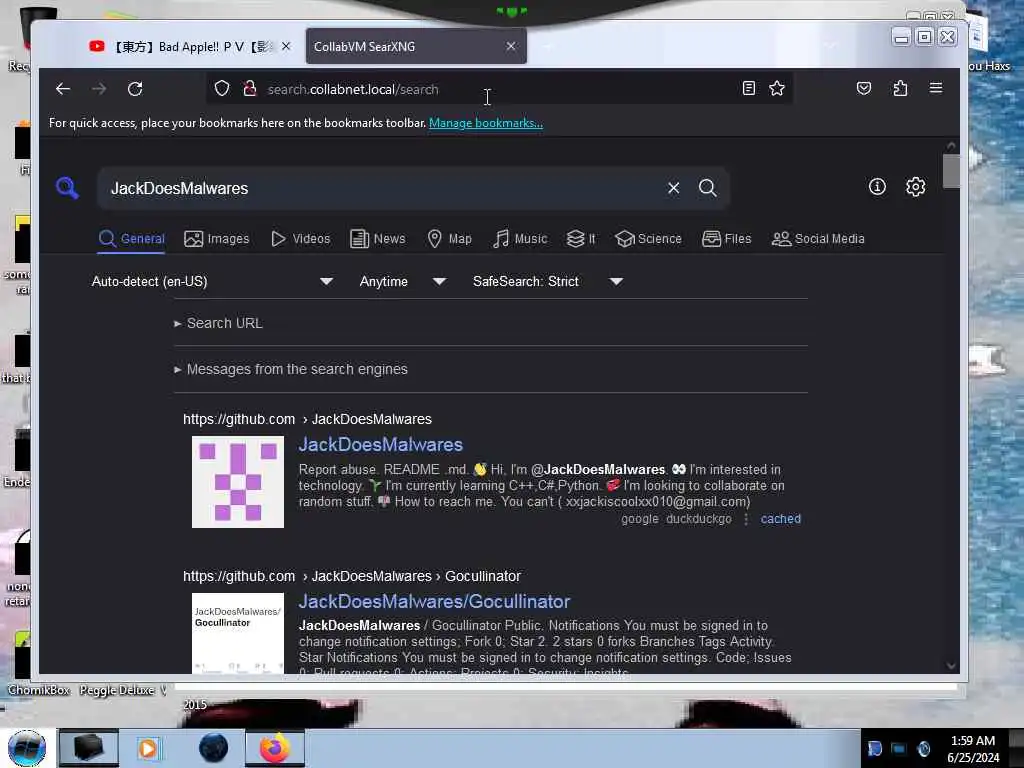Viewport: 1024px width, 768px height.
Task: Open SearXNG preferences gear icon
Action: point(916,187)
